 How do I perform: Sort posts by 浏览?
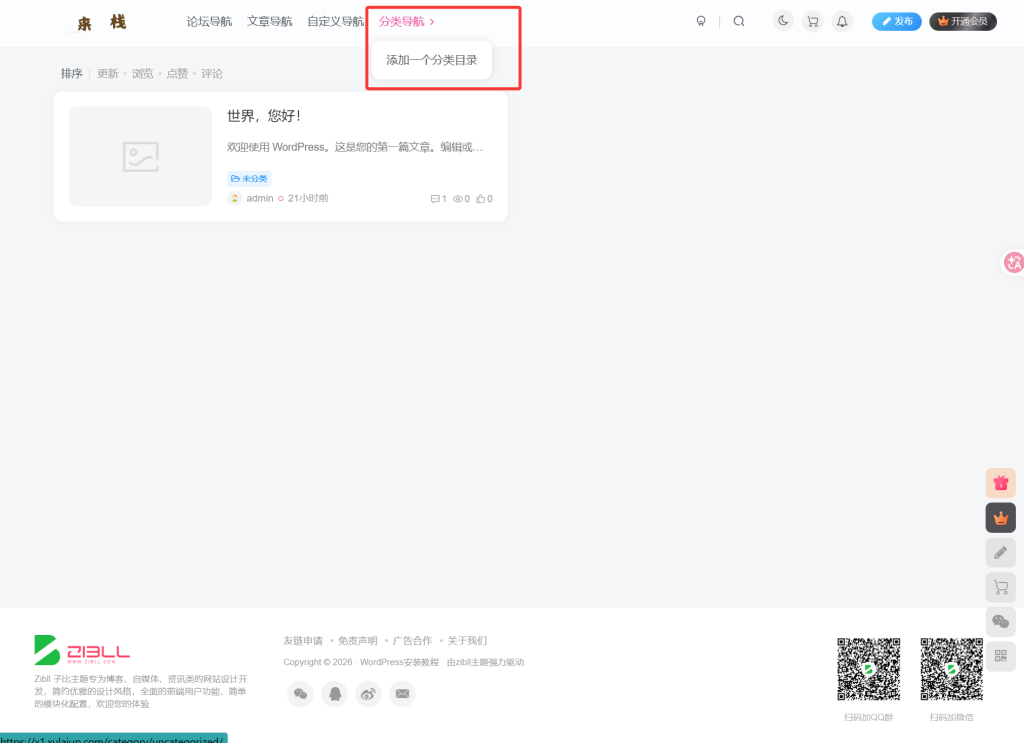[x=142, y=74]
